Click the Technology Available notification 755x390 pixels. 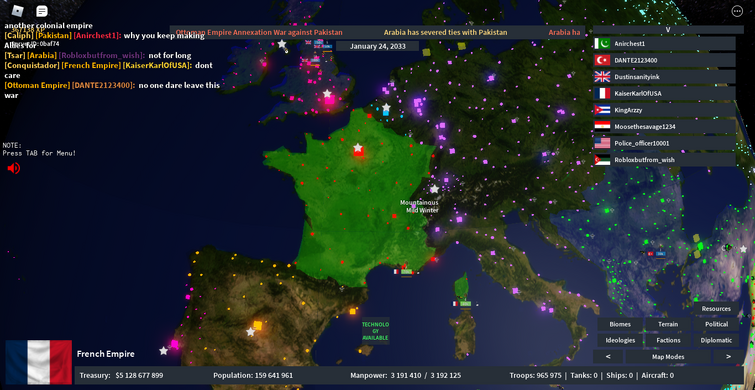pos(375,331)
